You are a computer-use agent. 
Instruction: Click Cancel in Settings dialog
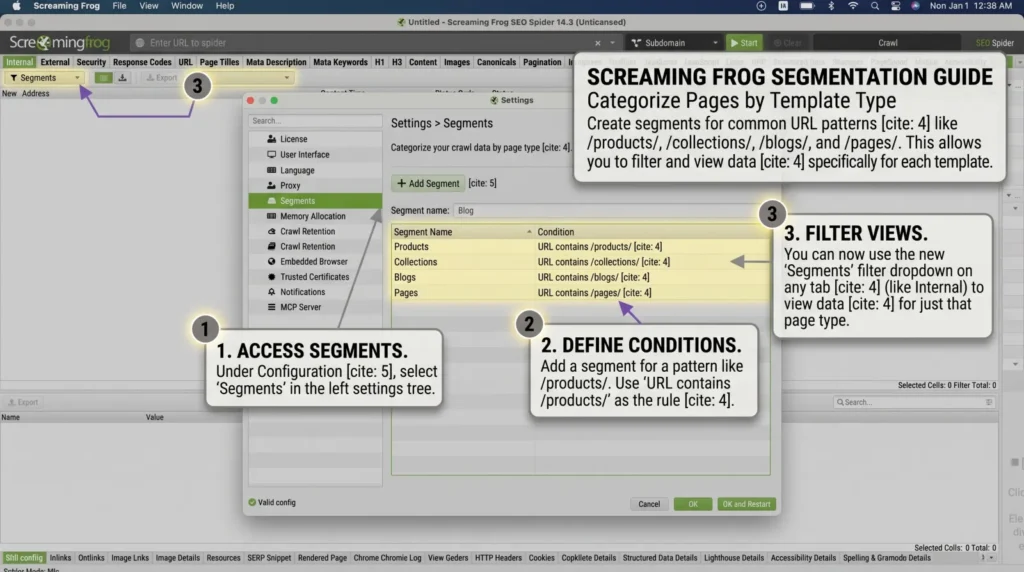648,504
